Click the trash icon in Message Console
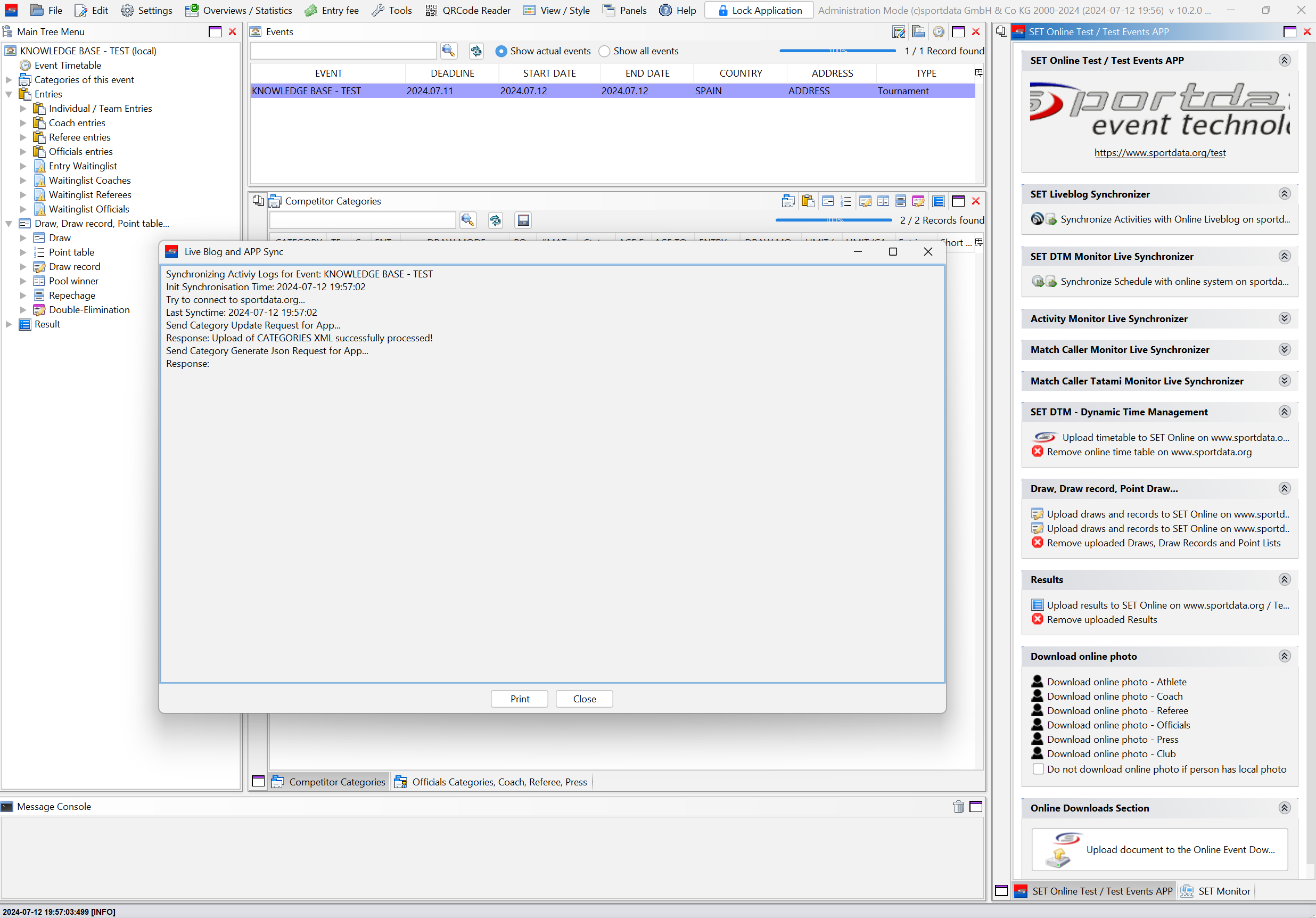Screen dimensions: 1316x918 point(958,807)
